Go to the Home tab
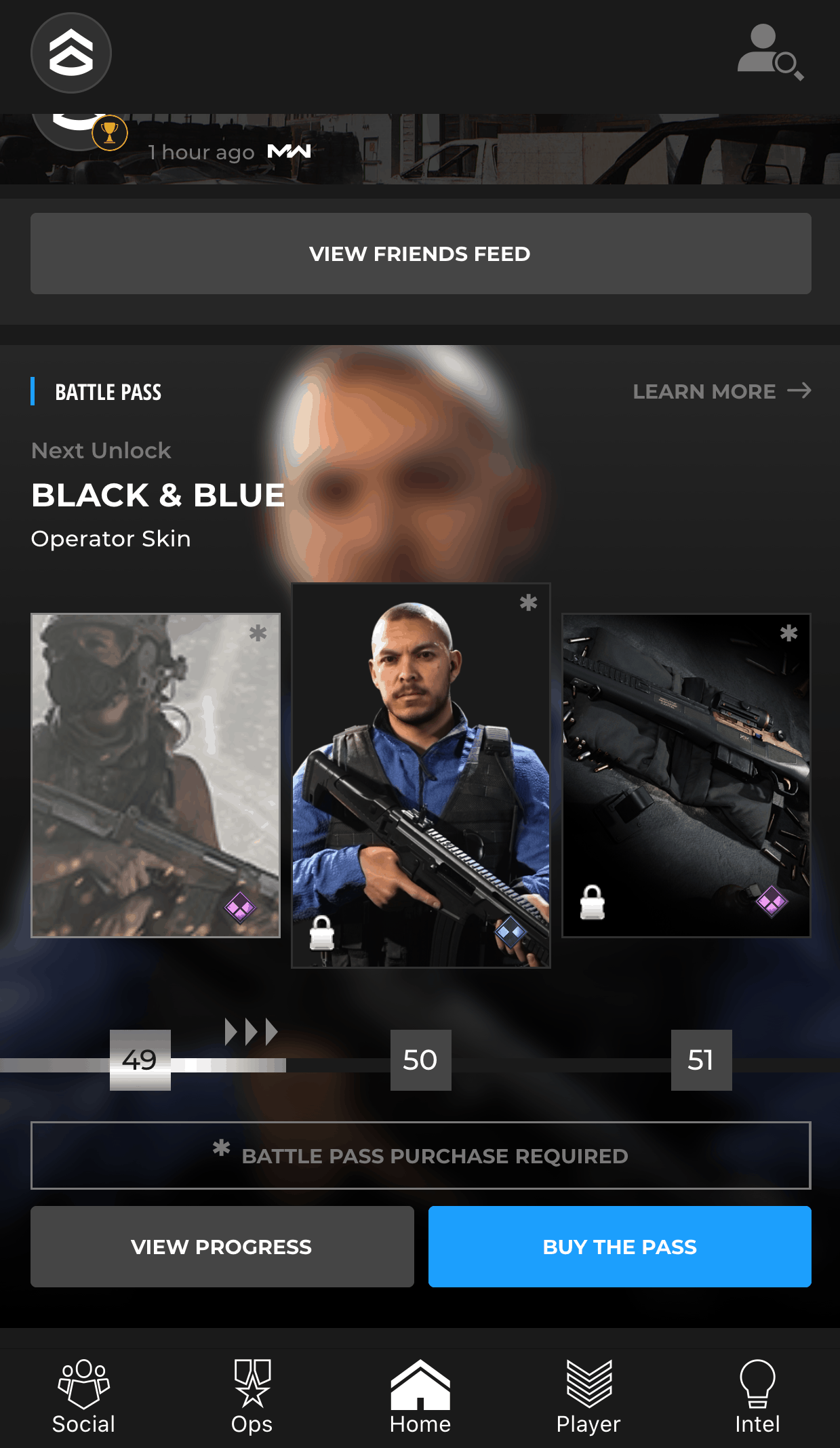 pyautogui.click(x=420, y=1397)
